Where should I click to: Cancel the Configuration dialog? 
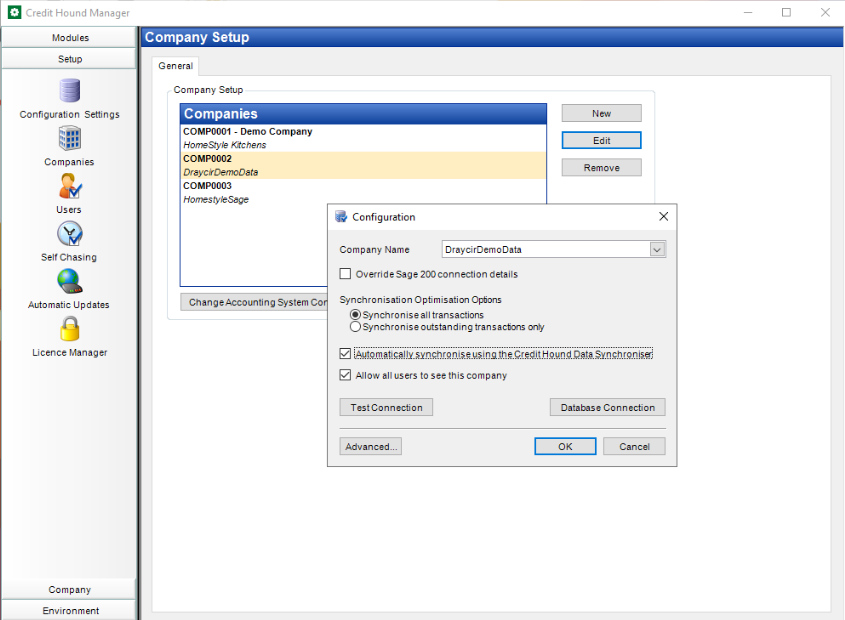click(634, 446)
